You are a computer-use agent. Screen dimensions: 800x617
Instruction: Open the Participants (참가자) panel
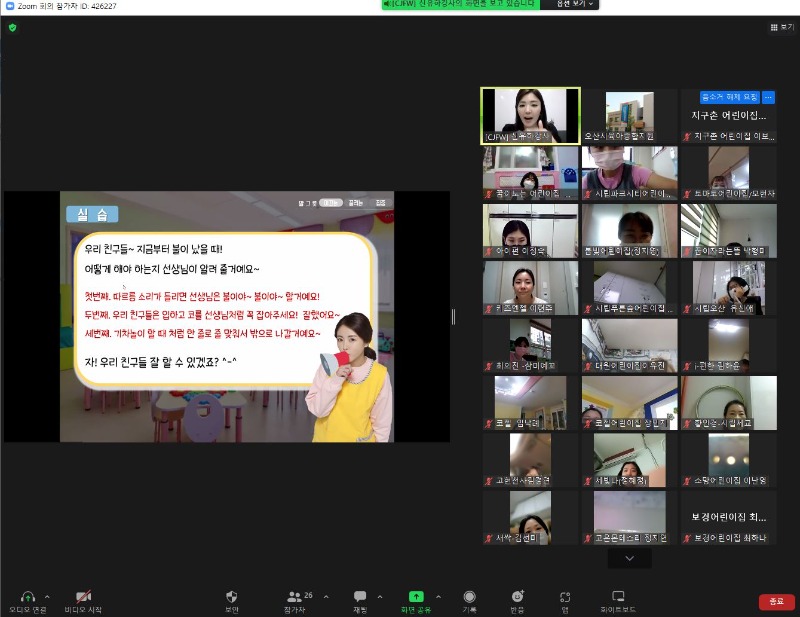[x=294, y=596]
